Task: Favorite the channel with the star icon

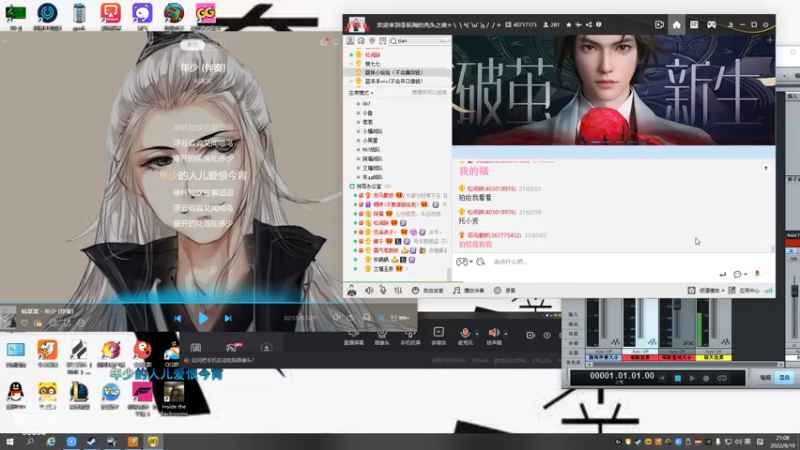Action: pos(568,24)
